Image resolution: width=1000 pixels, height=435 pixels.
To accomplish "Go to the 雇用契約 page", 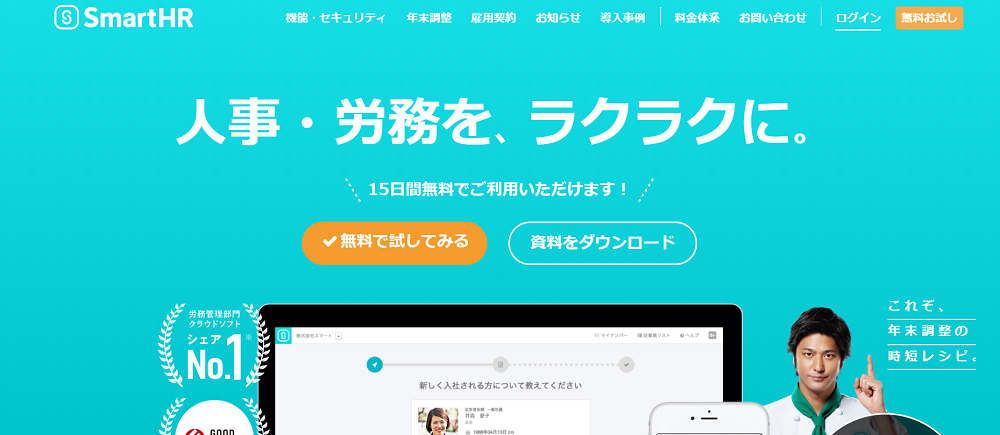I will click(x=493, y=18).
